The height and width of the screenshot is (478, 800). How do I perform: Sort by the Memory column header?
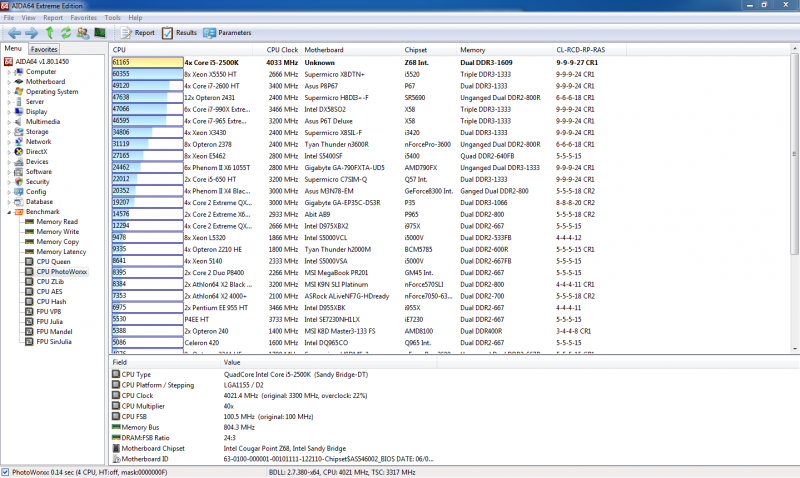505,50
